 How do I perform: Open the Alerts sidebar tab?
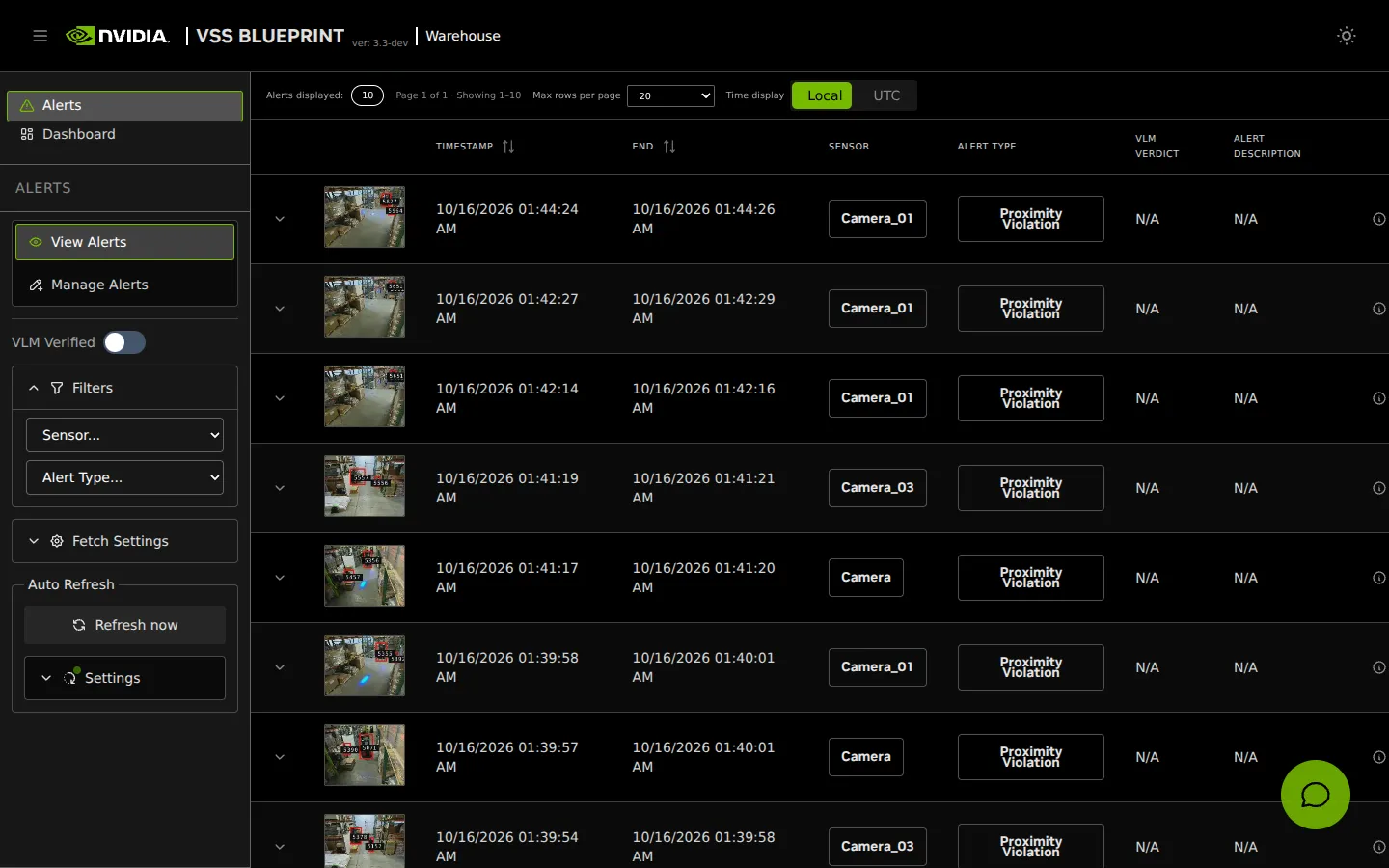(x=124, y=105)
